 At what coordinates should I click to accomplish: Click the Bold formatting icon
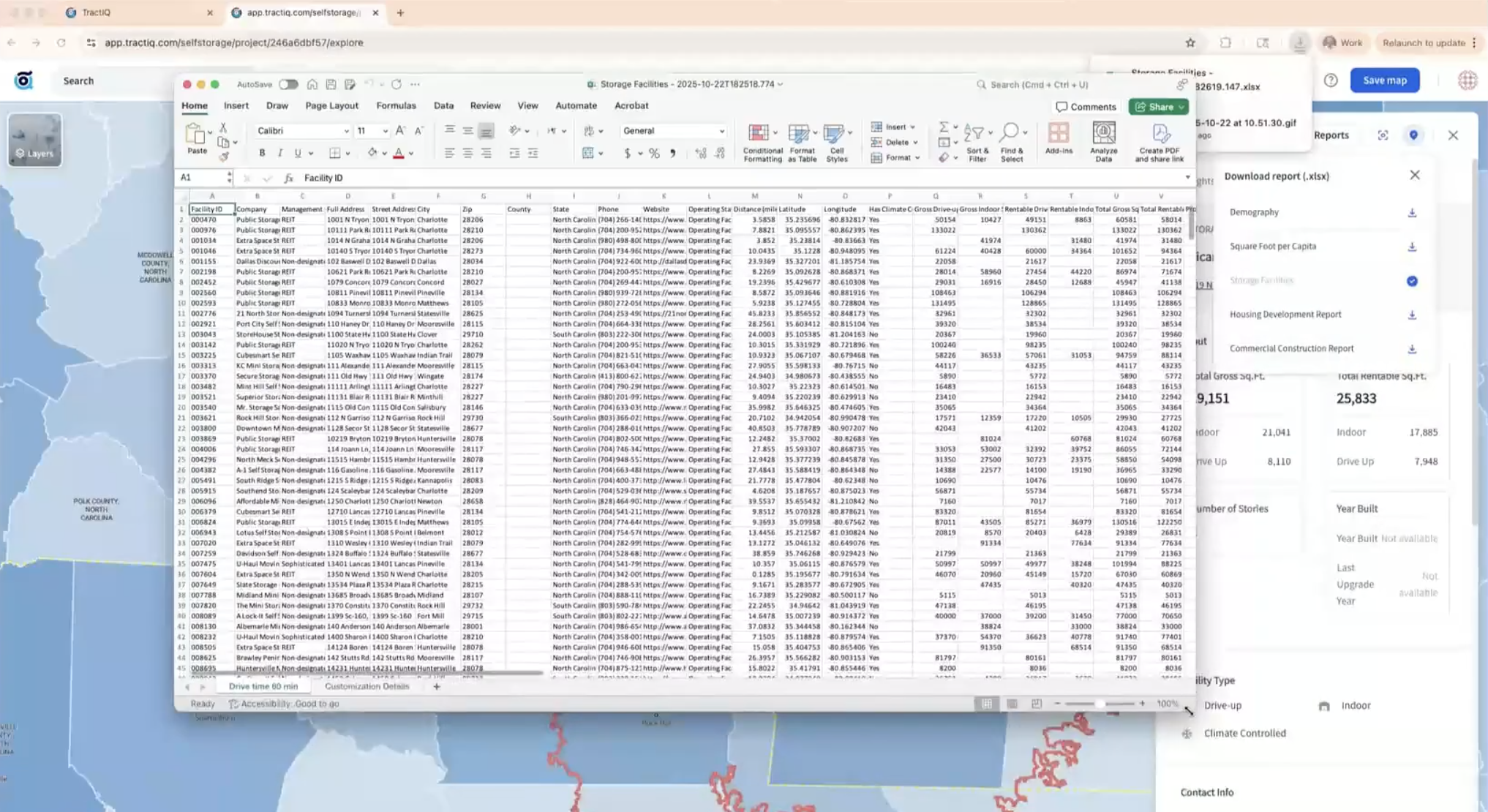pyautogui.click(x=262, y=153)
